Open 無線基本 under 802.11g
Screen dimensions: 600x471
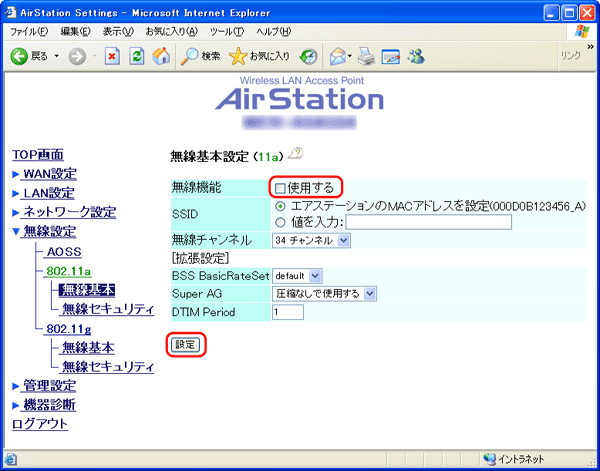pos(88,348)
